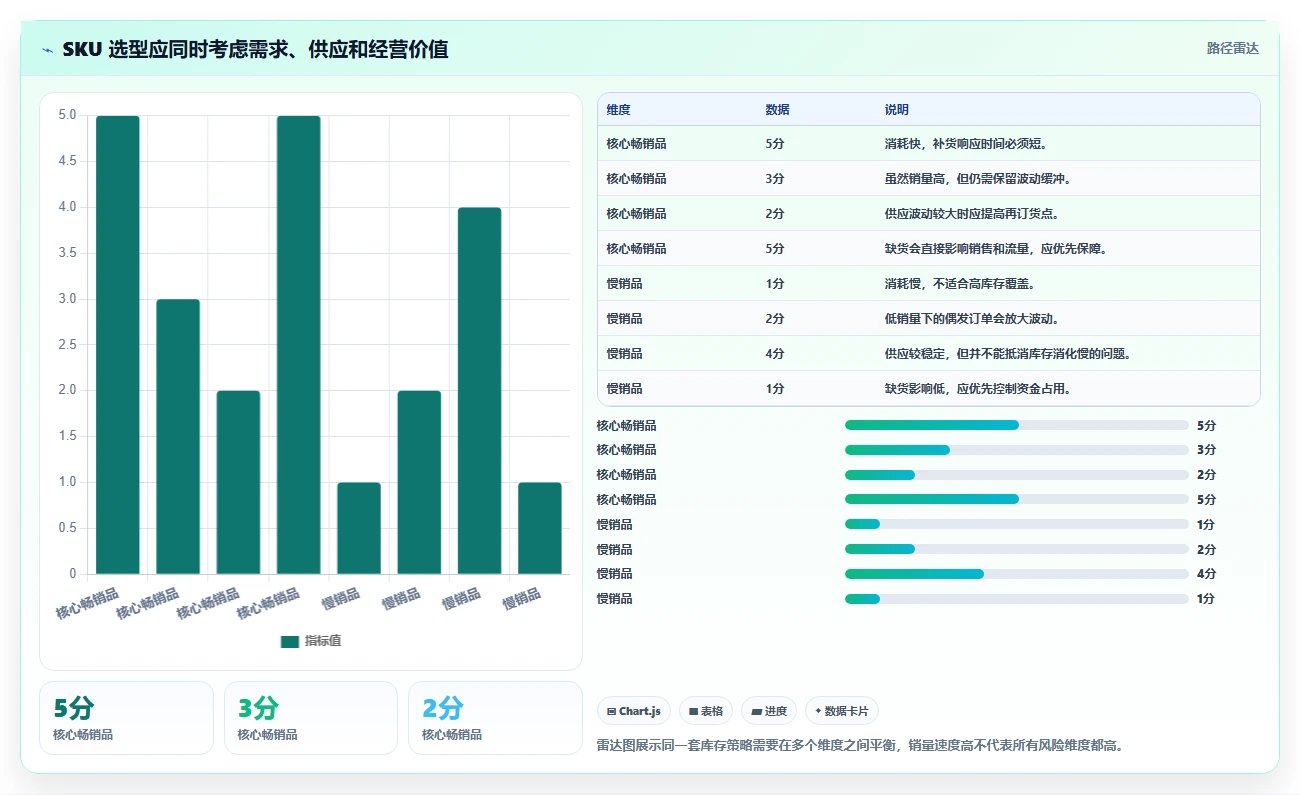Click the Chart.js chip

tap(634, 711)
